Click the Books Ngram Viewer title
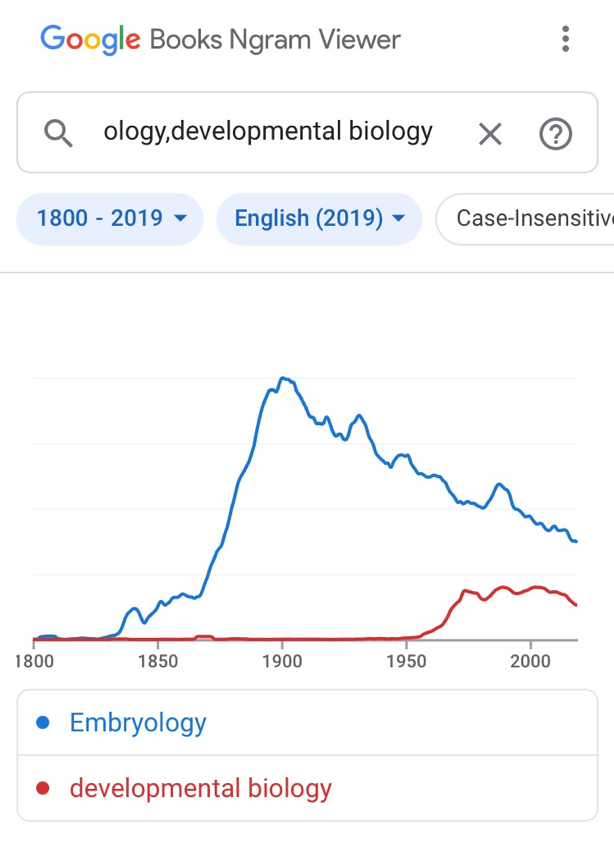The image size is (614, 852). click(x=275, y=40)
